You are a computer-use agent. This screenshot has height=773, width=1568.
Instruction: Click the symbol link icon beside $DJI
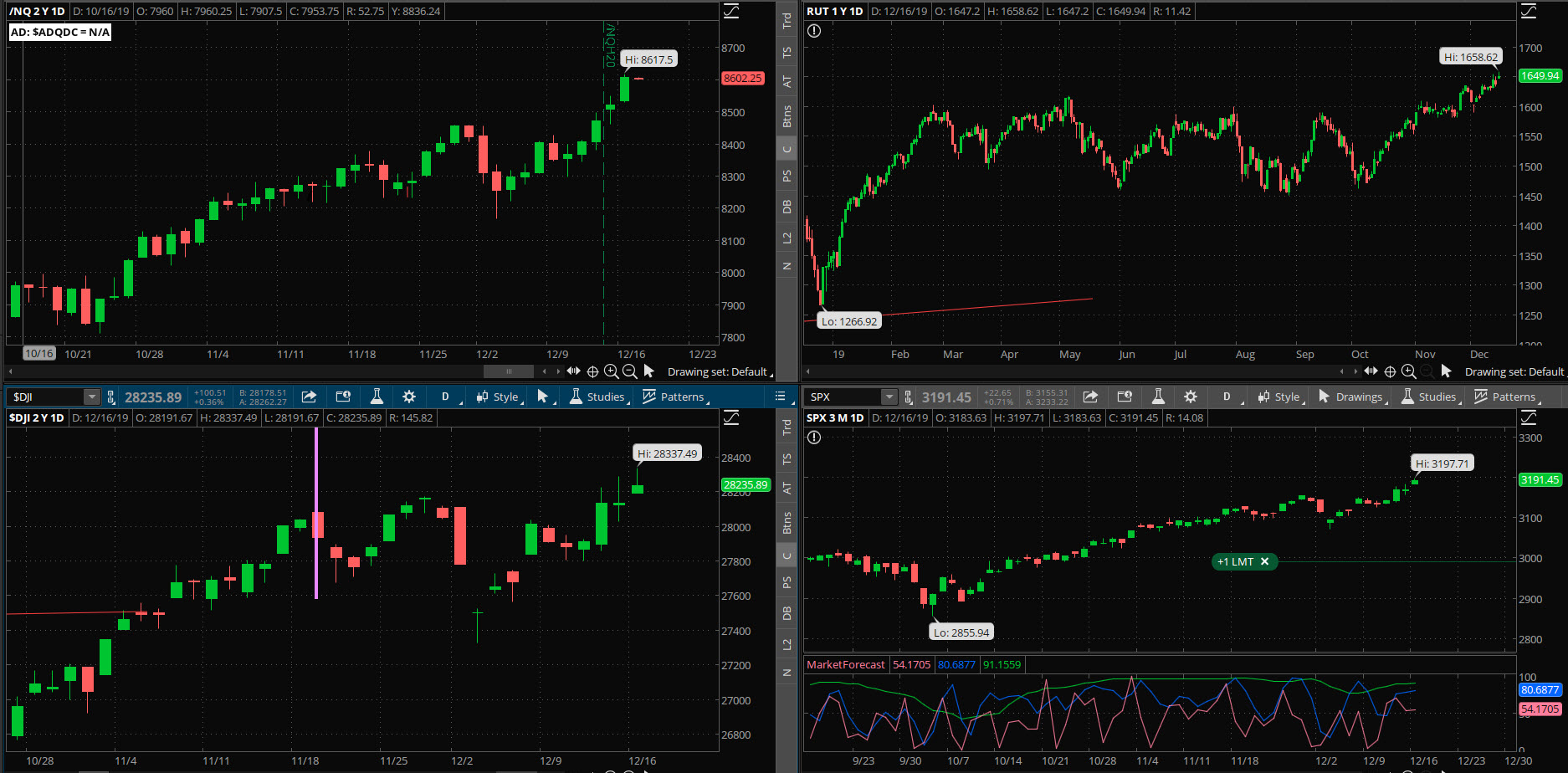tap(110, 397)
